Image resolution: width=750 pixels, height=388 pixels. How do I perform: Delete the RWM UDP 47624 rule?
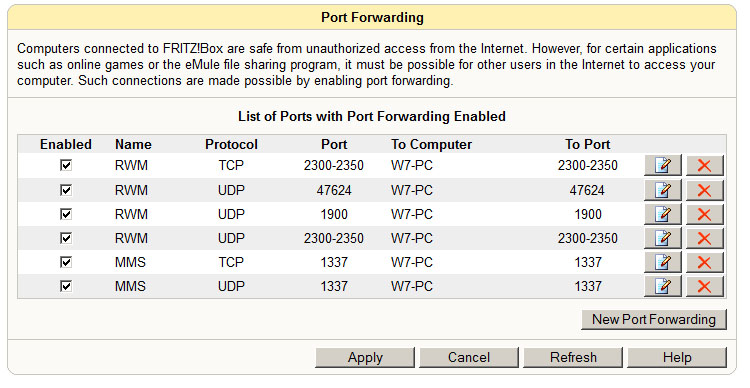pos(704,190)
